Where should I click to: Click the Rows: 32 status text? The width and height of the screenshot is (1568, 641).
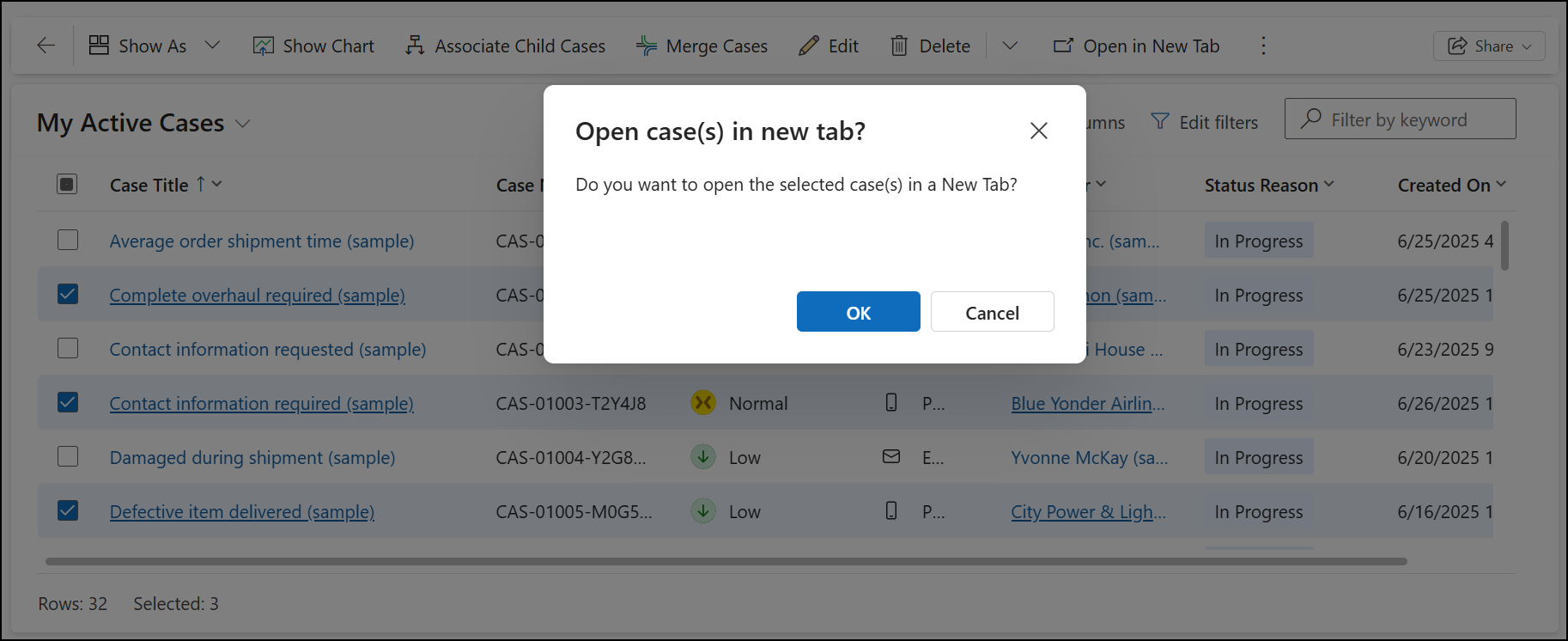pos(73,604)
